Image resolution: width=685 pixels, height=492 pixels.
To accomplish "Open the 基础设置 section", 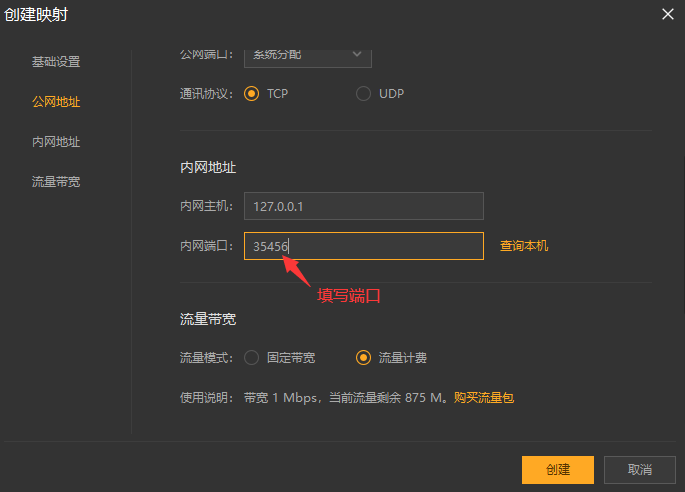I will [x=56, y=62].
